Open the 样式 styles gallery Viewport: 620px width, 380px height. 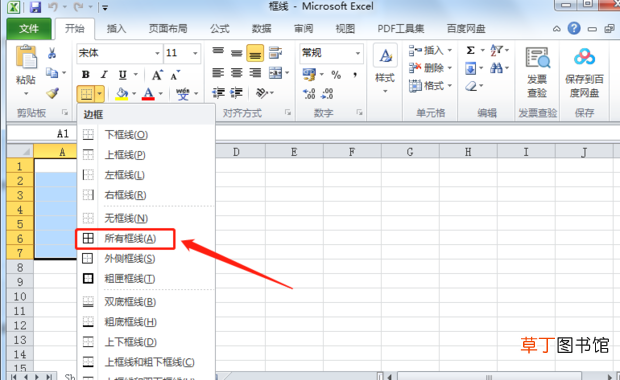click(385, 70)
